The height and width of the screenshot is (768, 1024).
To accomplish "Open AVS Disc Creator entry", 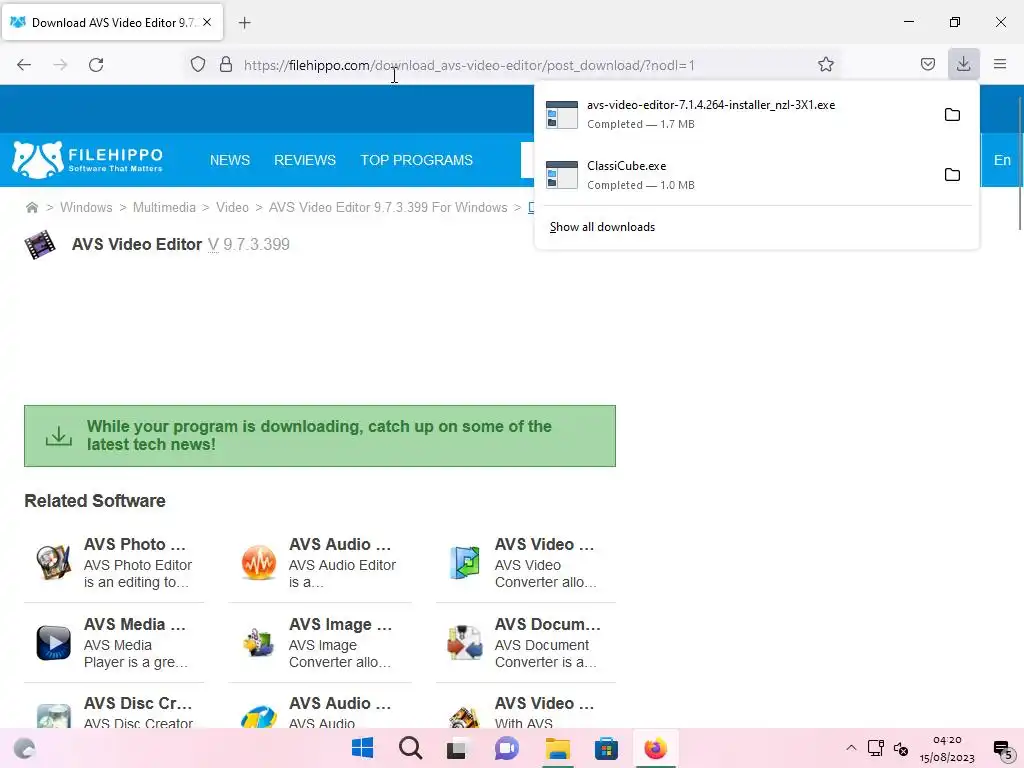I will [138, 703].
